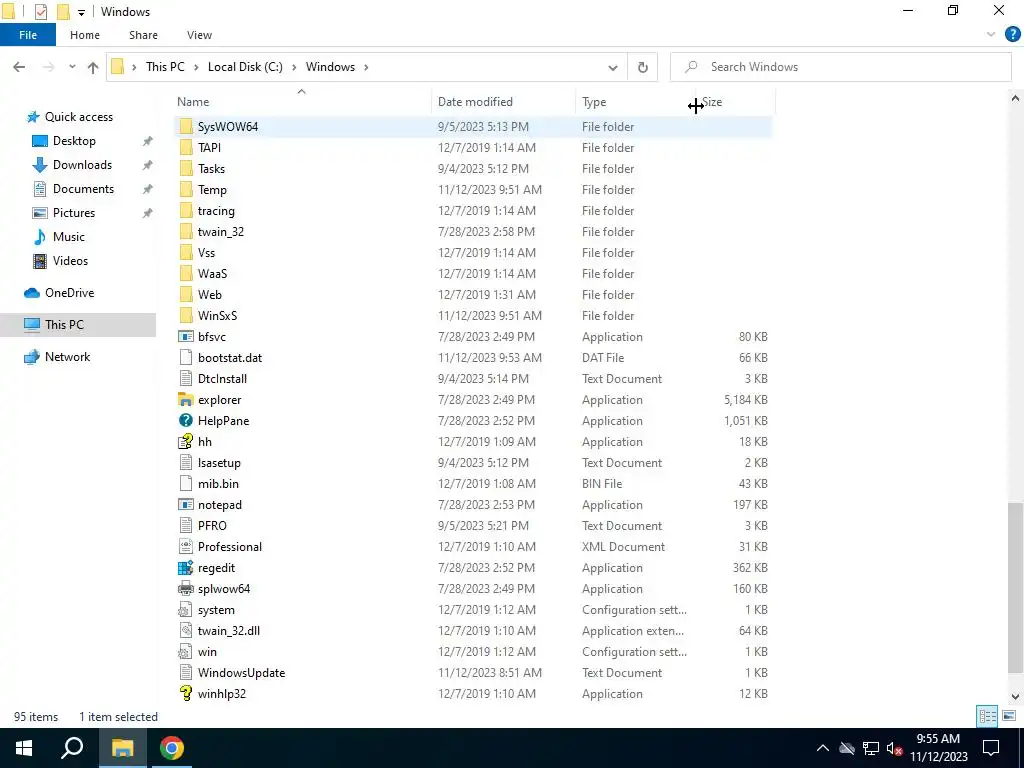Select the winhlp32 help icon

186,694
